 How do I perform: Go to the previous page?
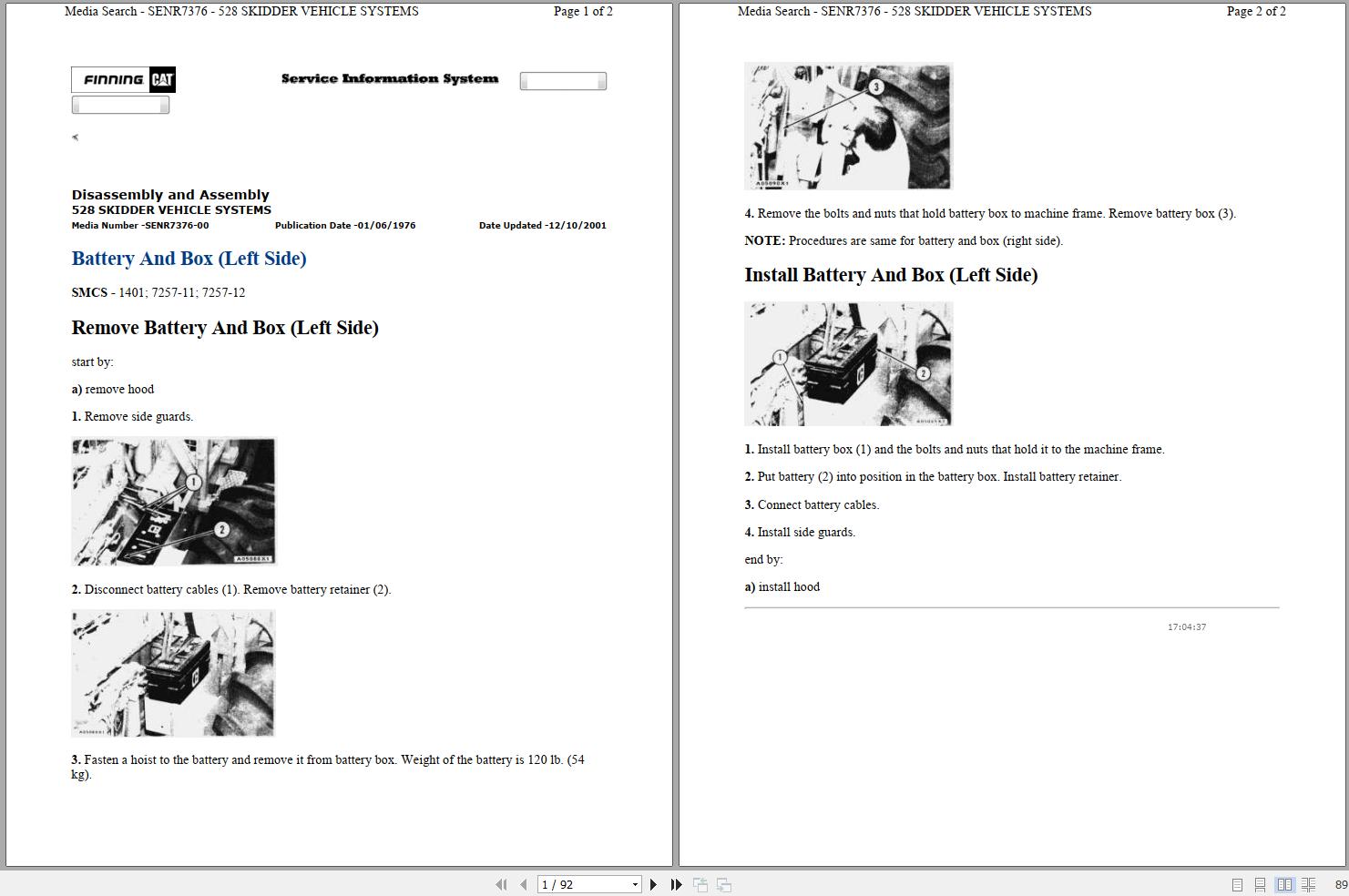pyautogui.click(x=523, y=884)
